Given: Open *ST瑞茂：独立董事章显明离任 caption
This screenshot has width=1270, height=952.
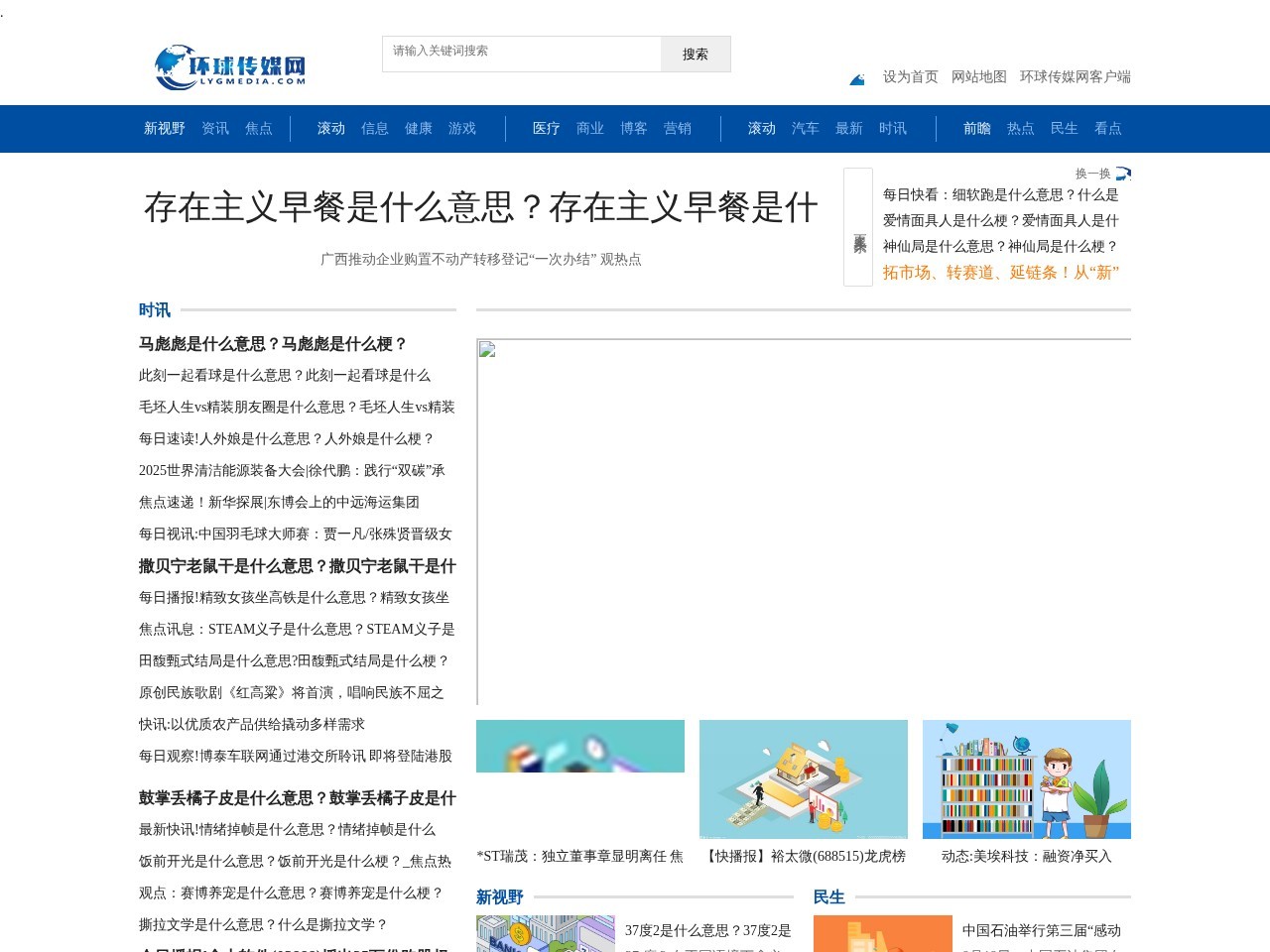Looking at the screenshot, I should point(580,856).
